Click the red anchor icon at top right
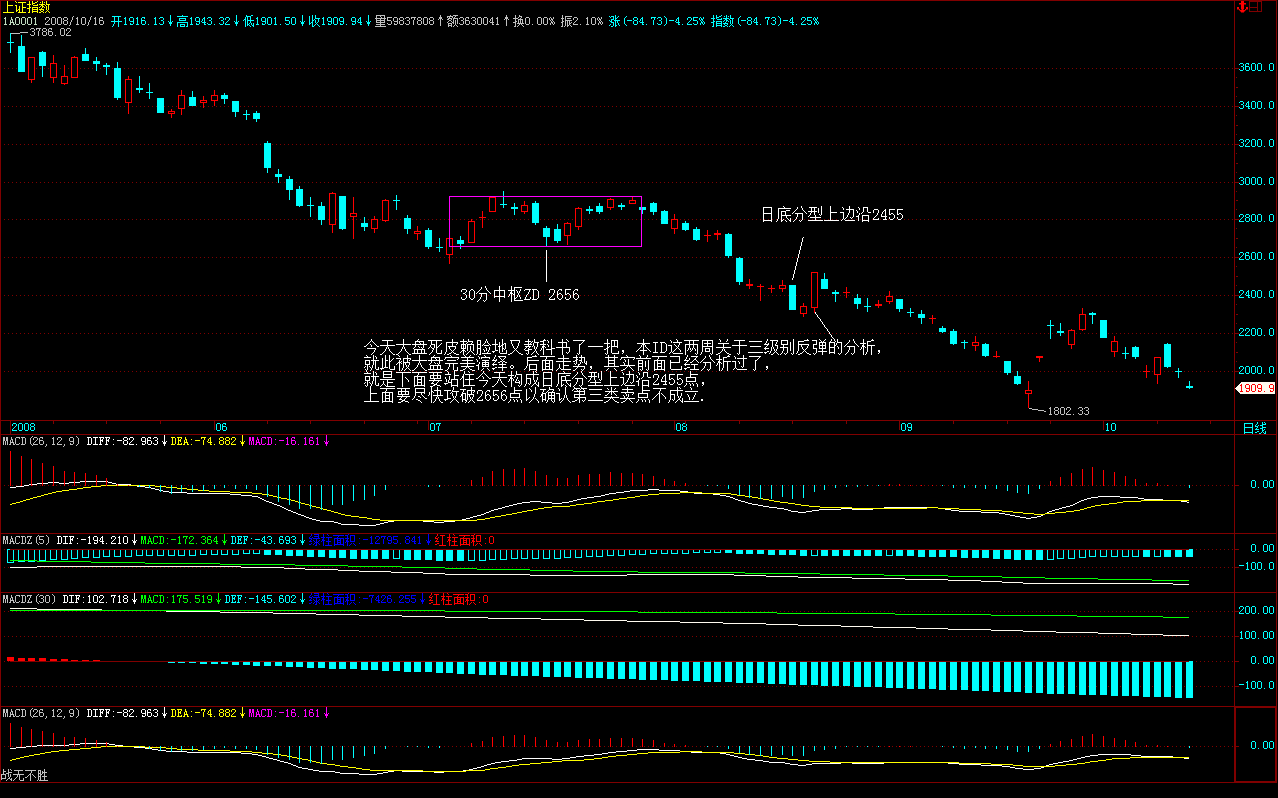Image resolution: width=1278 pixels, height=798 pixels. pos(1245,7)
